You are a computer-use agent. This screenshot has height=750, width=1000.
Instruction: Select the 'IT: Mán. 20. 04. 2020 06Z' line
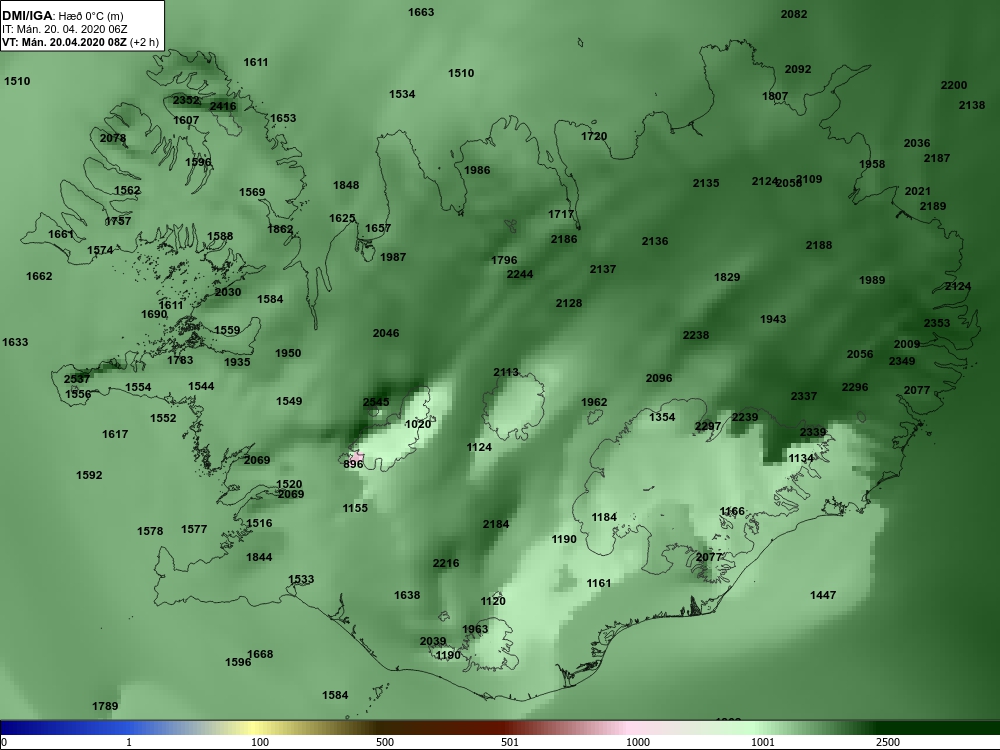(64, 29)
